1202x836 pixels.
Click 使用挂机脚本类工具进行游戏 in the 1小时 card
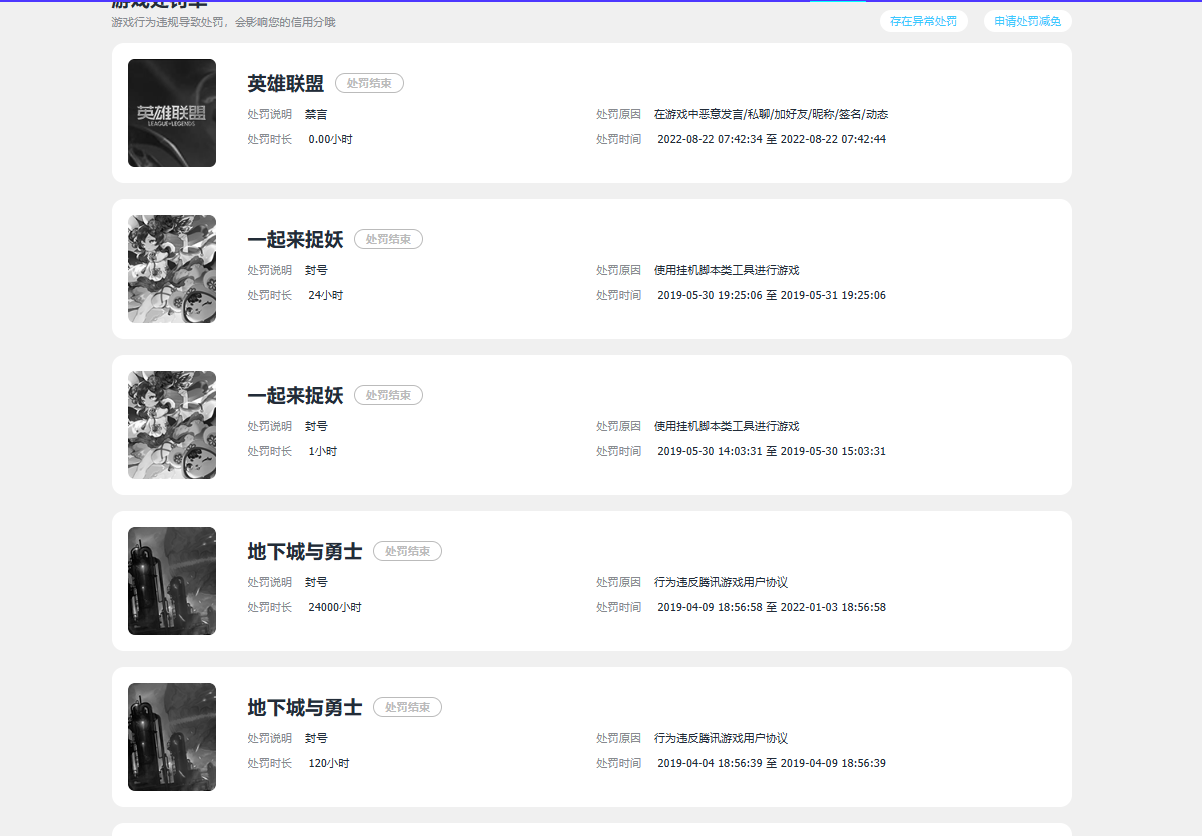click(x=726, y=426)
